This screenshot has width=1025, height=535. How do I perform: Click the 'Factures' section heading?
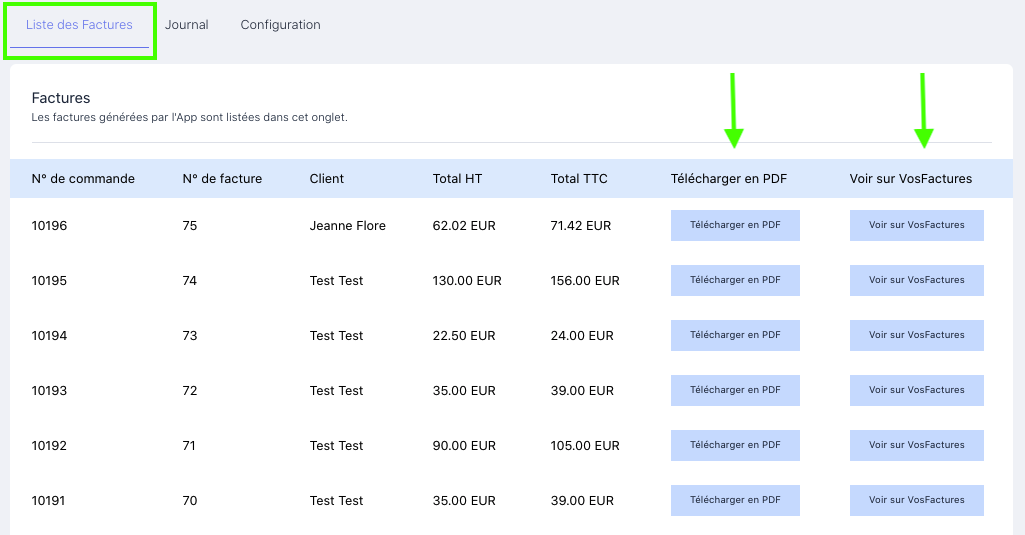(x=61, y=98)
